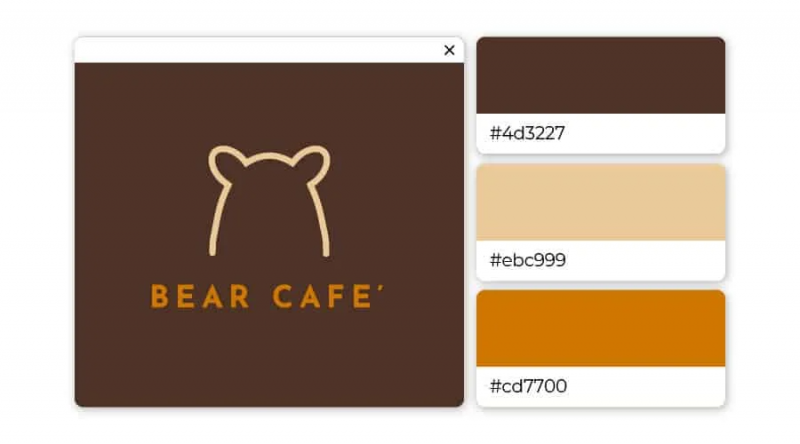Click the #cd7700 hex code text

click(528, 386)
